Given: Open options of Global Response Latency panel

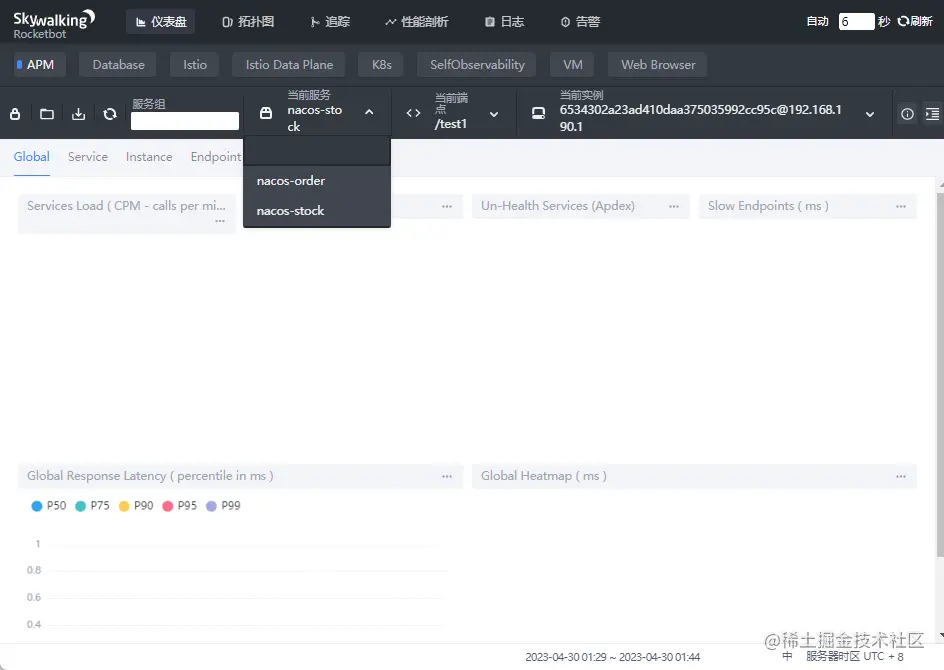Looking at the screenshot, I should point(447,476).
